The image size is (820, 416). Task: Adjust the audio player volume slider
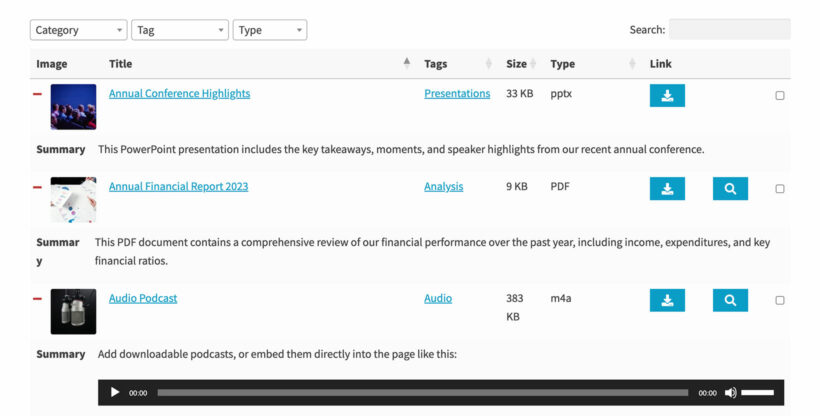tap(757, 393)
